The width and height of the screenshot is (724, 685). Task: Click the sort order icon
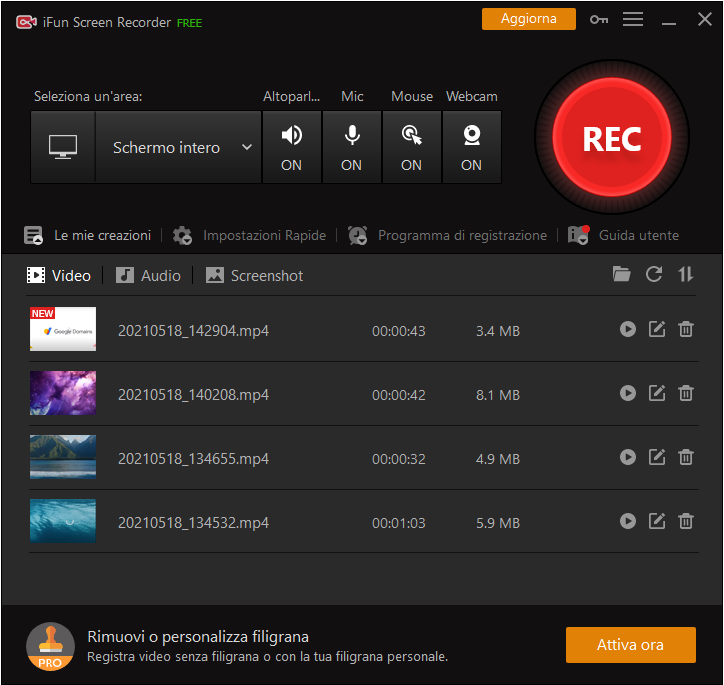click(x=685, y=274)
